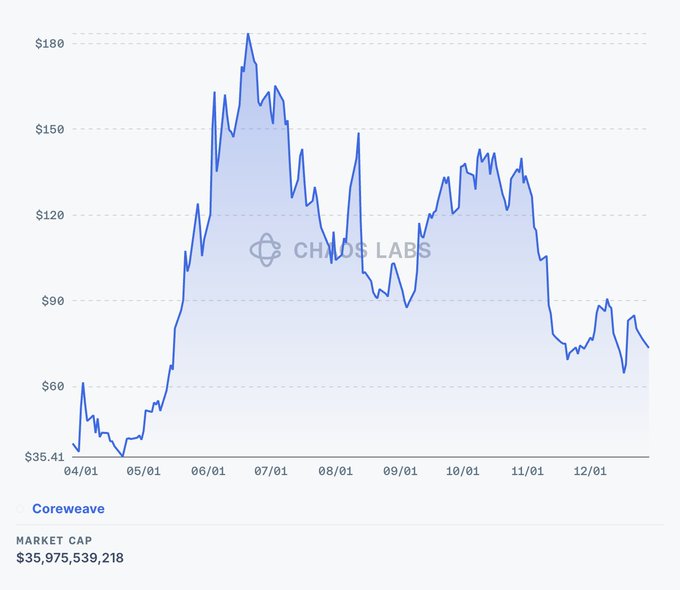680x590 pixels.
Task: Select the $35.41 minimum price label
Action: pyautogui.click(x=46, y=457)
